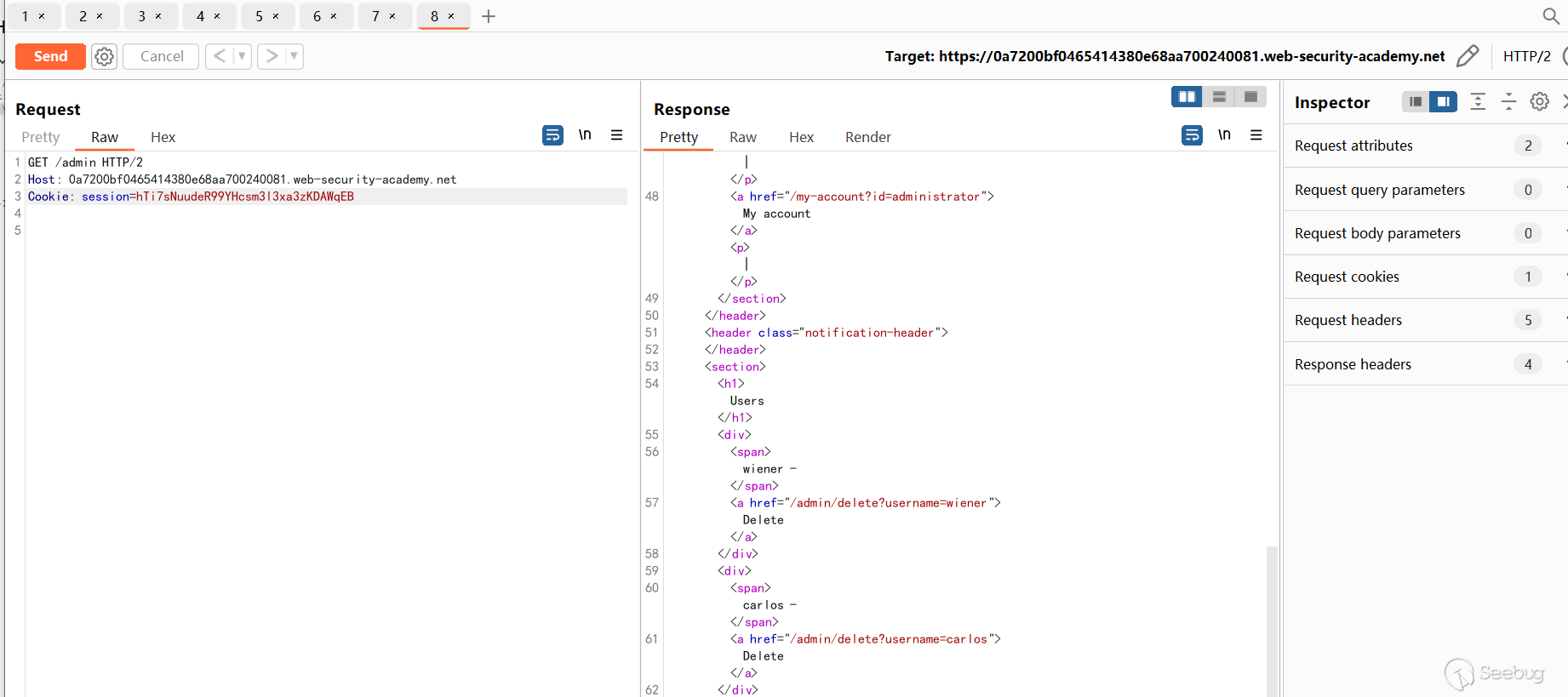
Task: Click the response vertical scrollbar
Action: (1272, 621)
